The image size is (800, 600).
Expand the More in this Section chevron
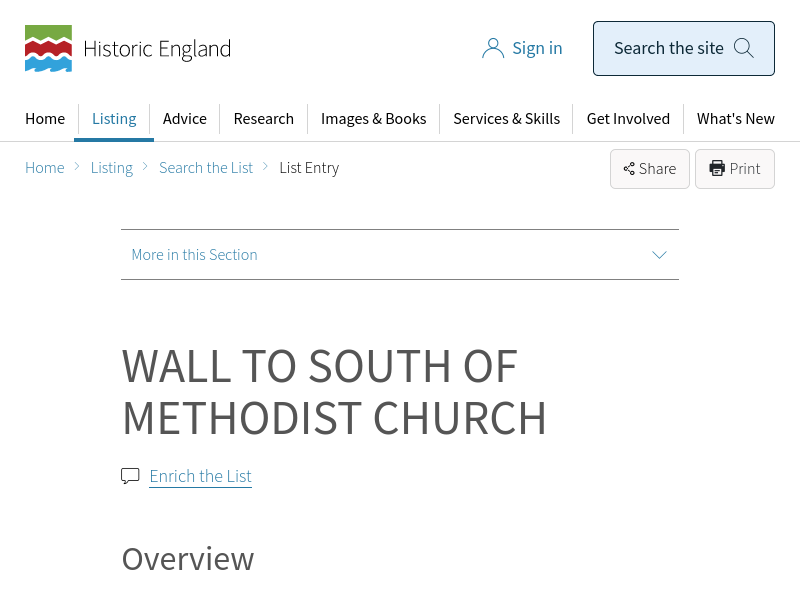[x=659, y=255]
